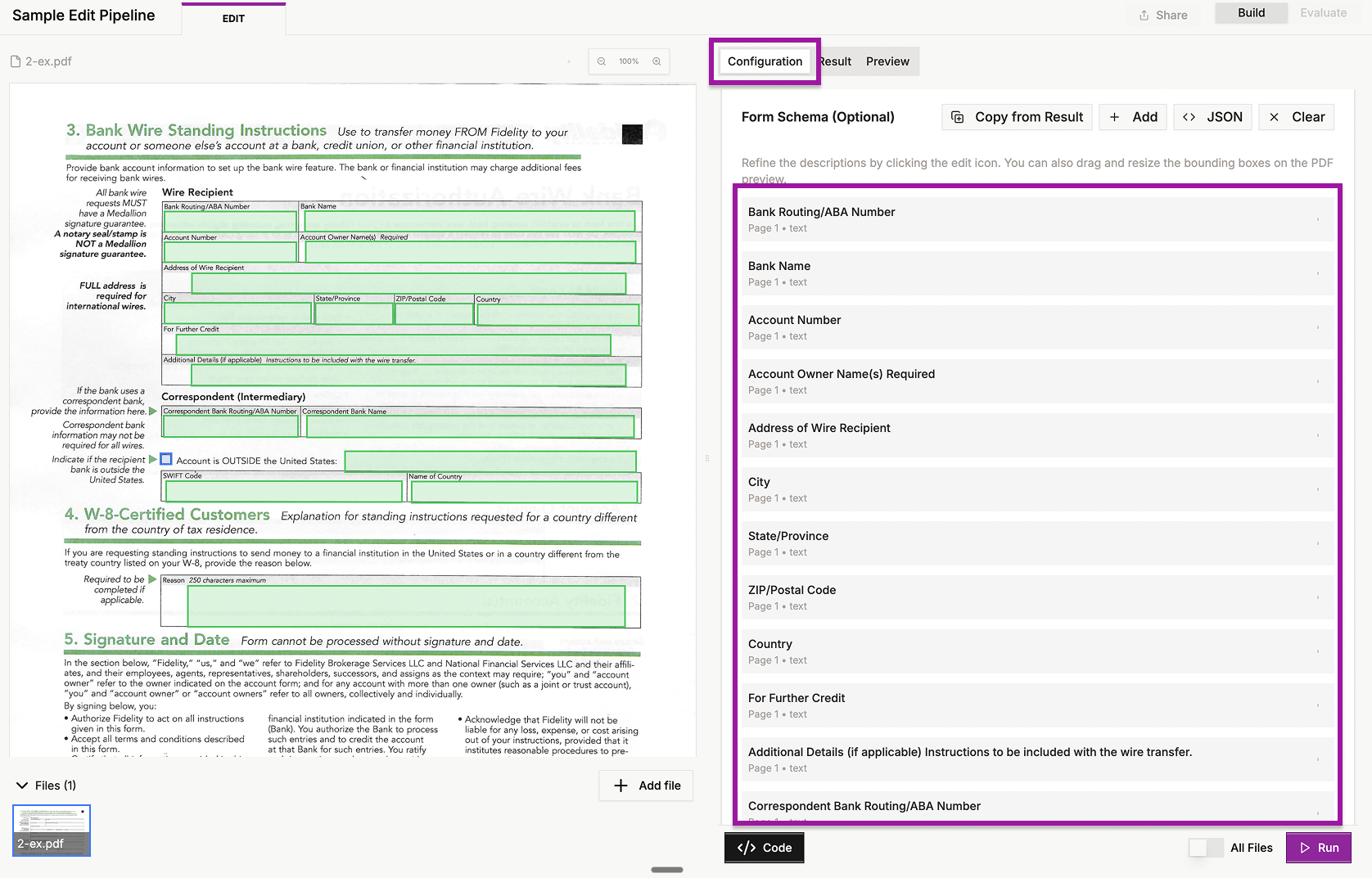Image resolution: width=1372 pixels, height=878 pixels.
Task: Click the Correspondent Bank Name field on PDF
Action: (470, 426)
